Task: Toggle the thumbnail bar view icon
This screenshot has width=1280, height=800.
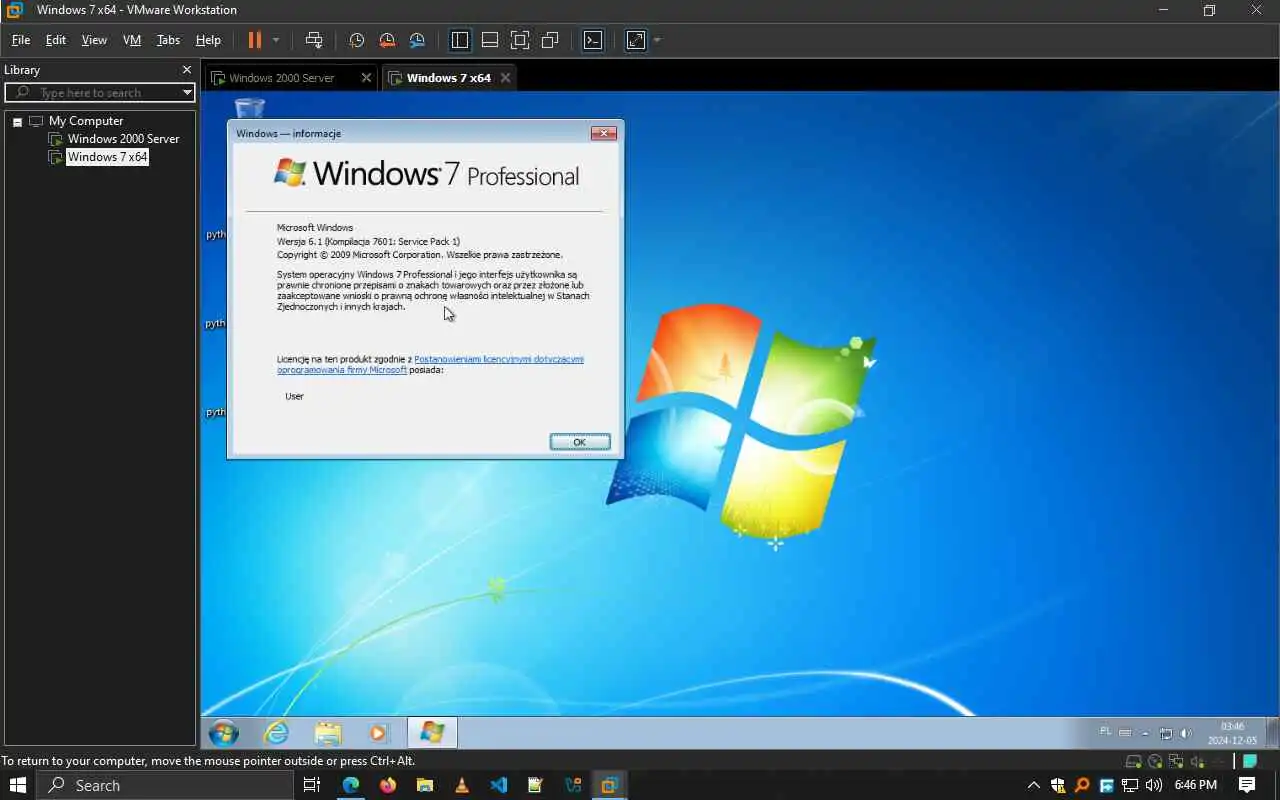Action: click(x=490, y=40)
